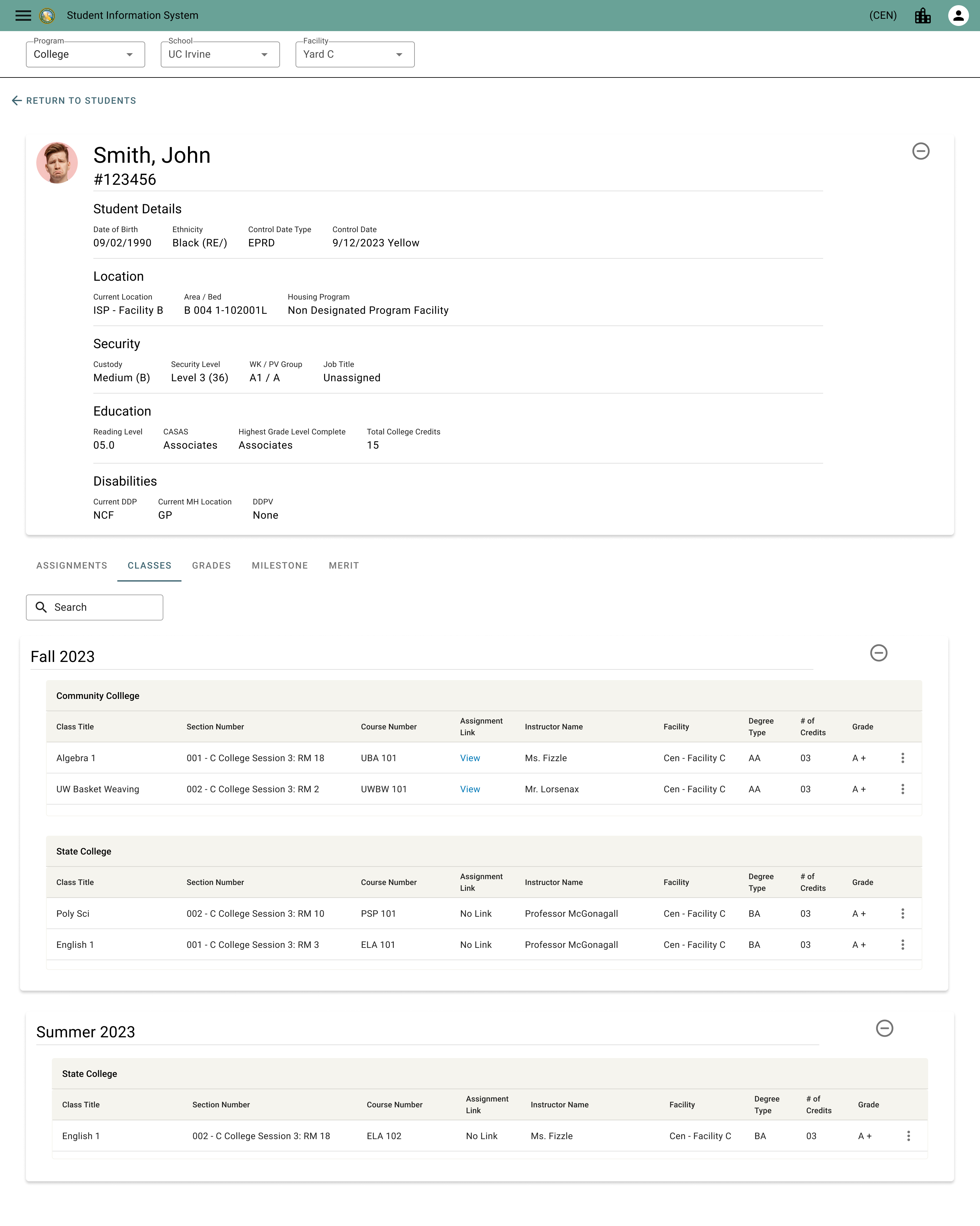
Task: Open the Facility dropdown set to Yard C
Action: click(355, 54)
